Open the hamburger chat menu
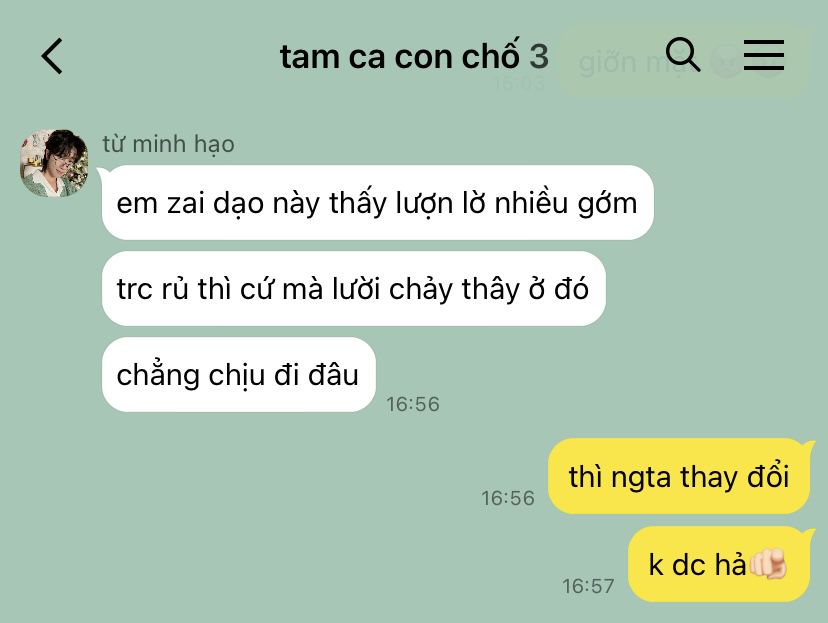Screen dimensions: 828x623 pos(764,55)
